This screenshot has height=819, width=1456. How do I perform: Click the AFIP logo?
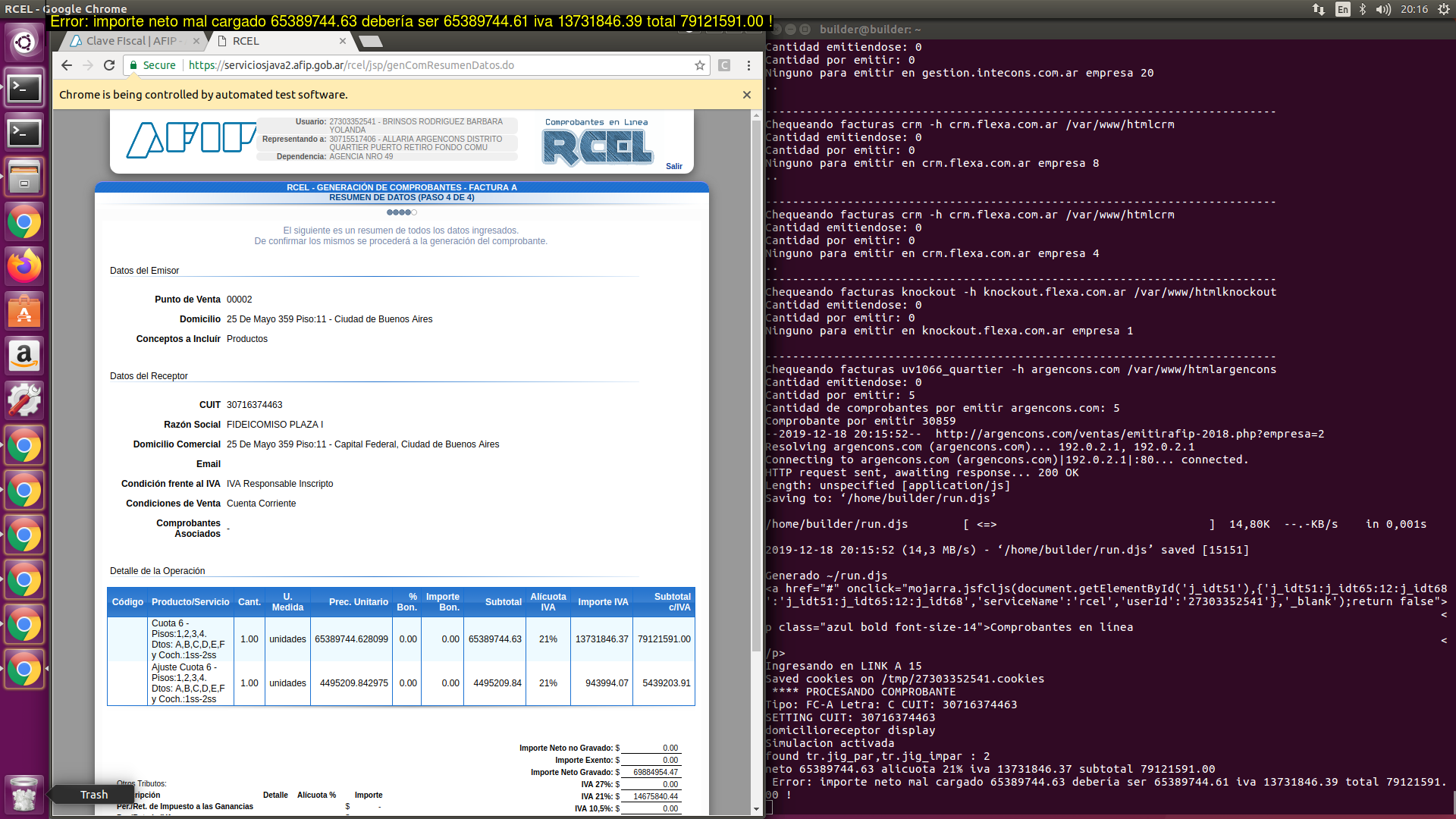(x=191, y=140)
